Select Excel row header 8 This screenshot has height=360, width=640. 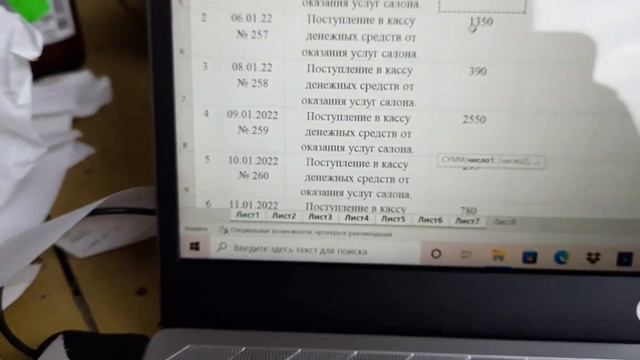(185, 145)
